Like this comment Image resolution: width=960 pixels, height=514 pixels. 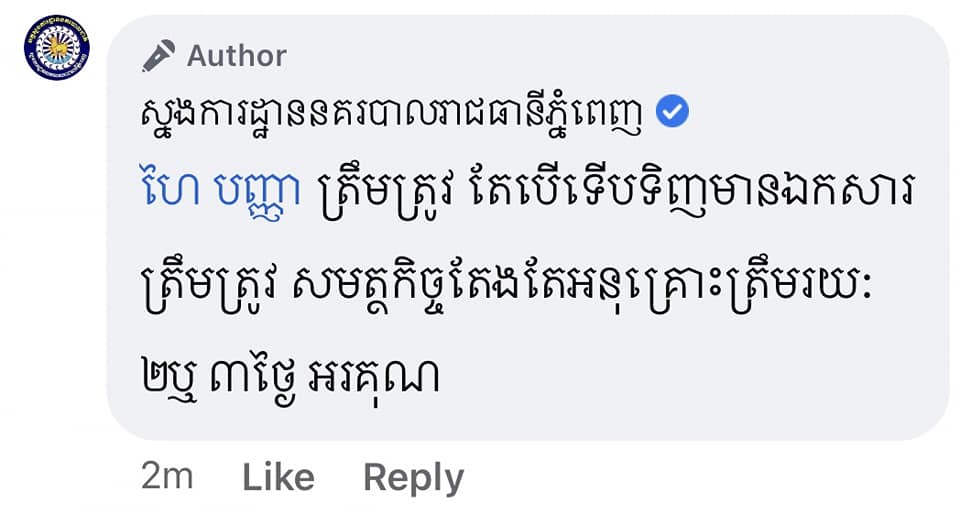pyautogui.click(x=279, y=477)
